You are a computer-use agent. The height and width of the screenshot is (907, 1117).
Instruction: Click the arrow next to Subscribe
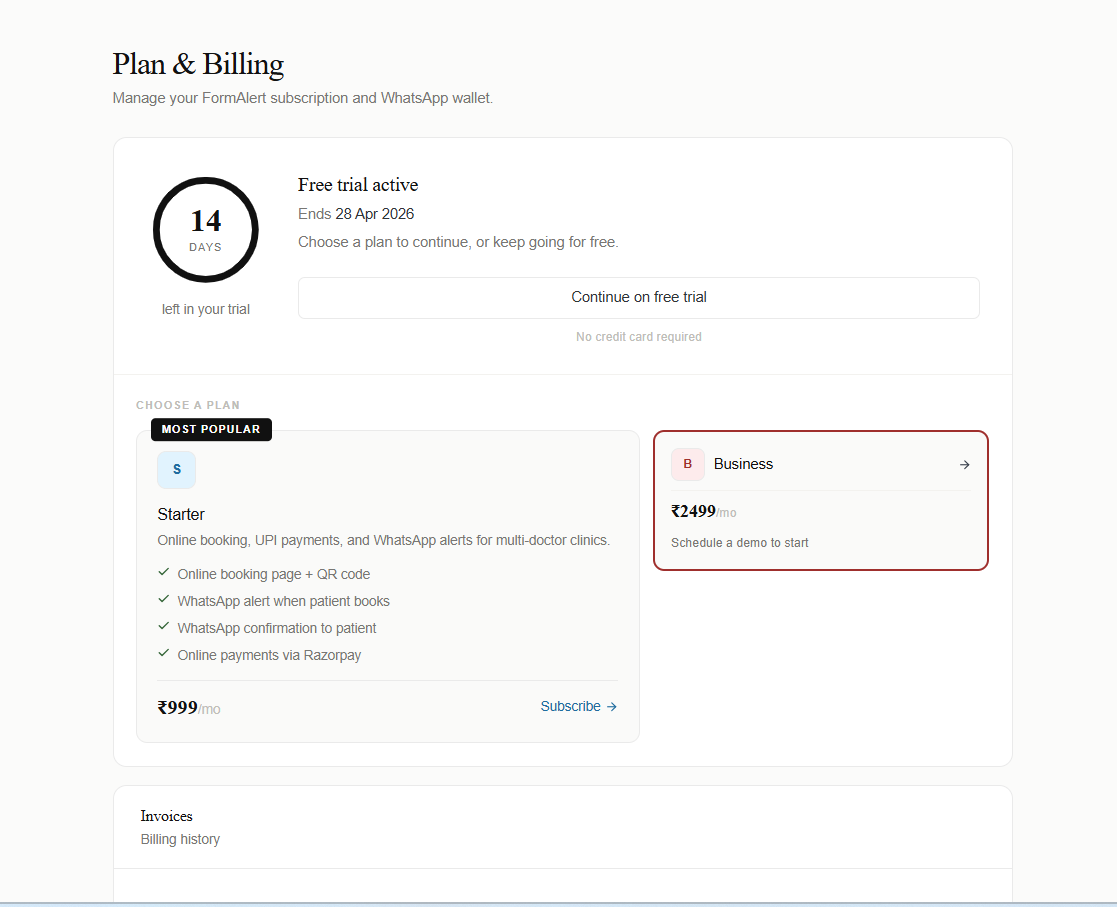(x=612, y=707)
